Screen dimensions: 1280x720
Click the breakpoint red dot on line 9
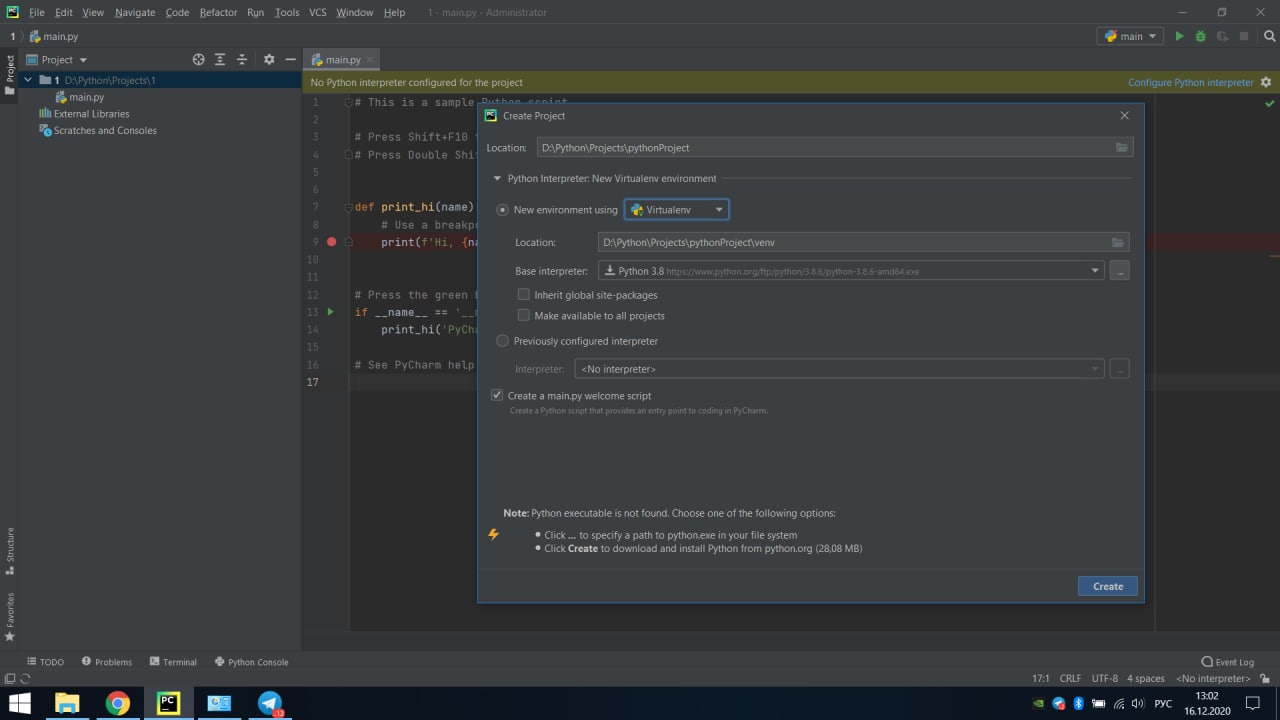(x=332, y=242)
